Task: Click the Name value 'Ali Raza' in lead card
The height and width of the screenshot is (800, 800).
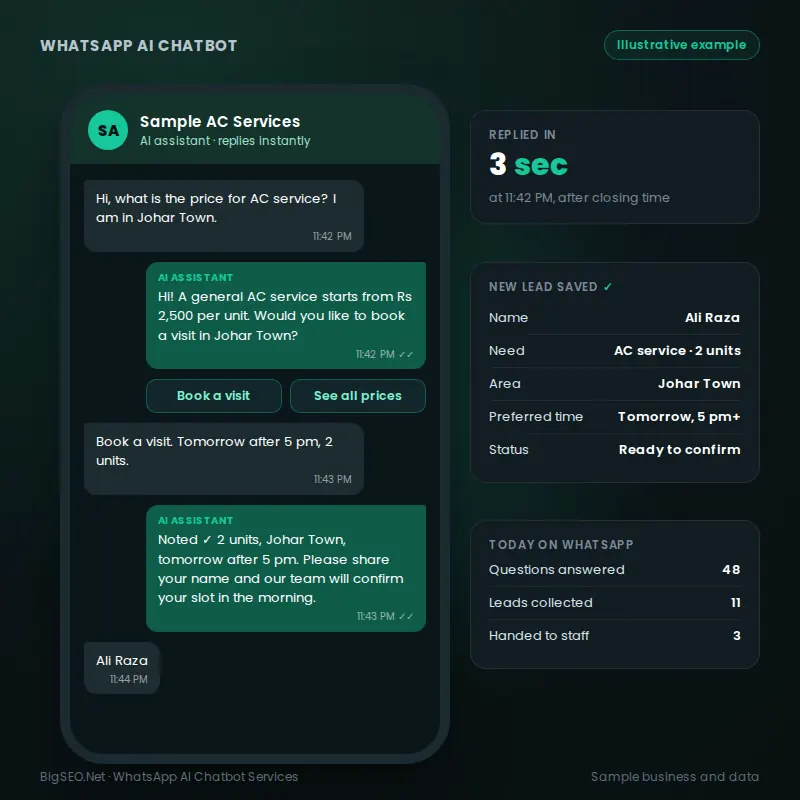Action: 712,317
